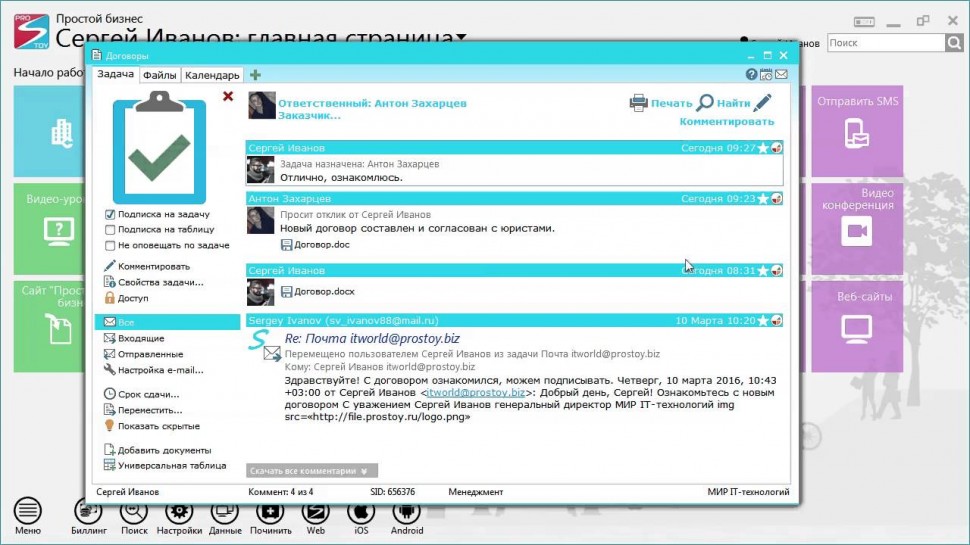This screenshot has width=970, height=545.
Task: Open the Видео конференция camera tile
Action: coord(856,232)
